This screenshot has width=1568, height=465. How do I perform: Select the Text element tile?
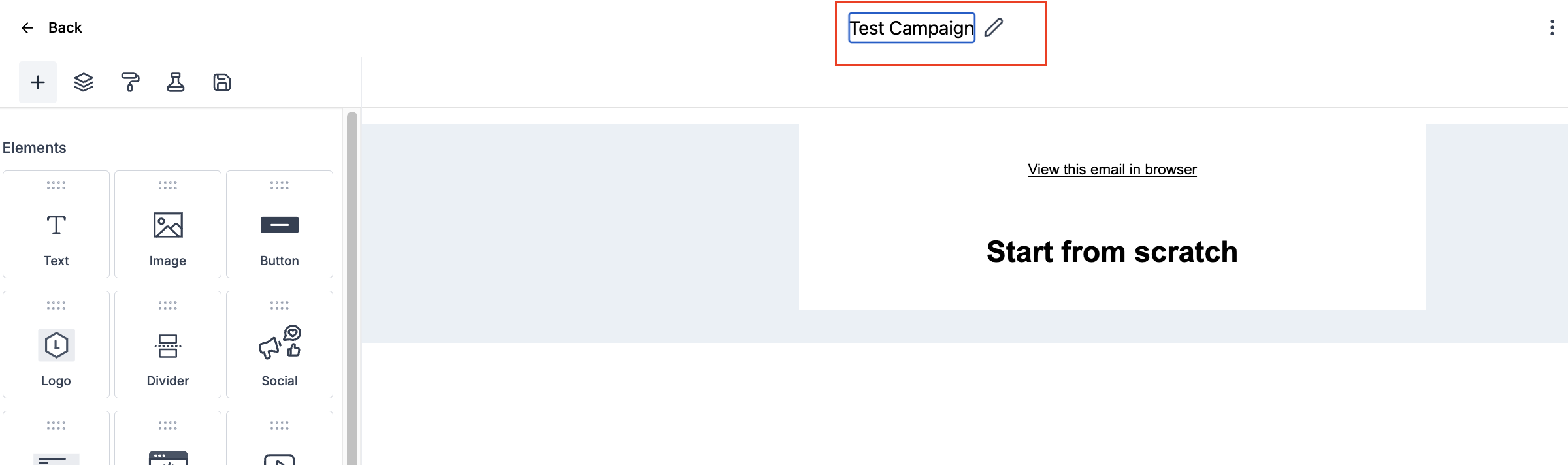click(56, 224)
